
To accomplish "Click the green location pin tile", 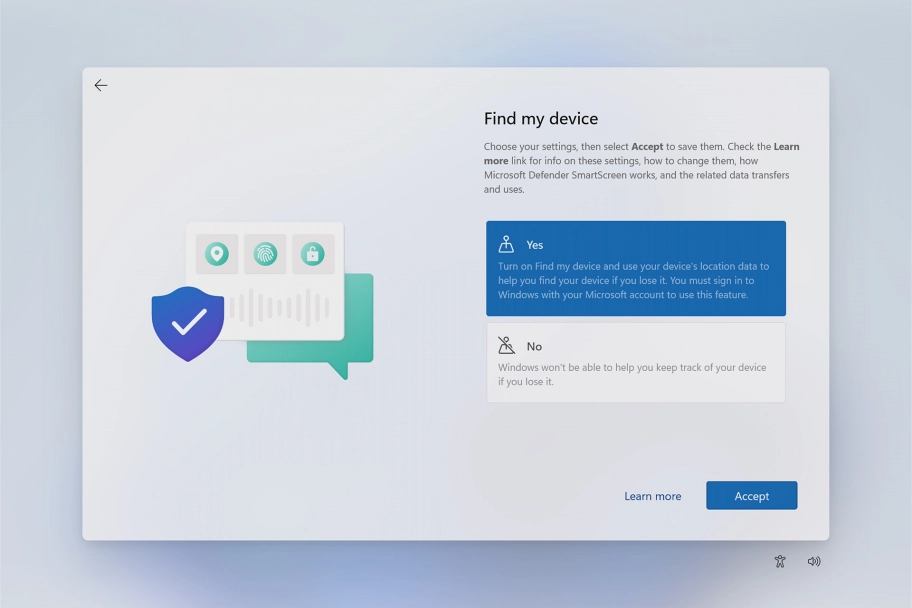I will (x=217, y=254).
